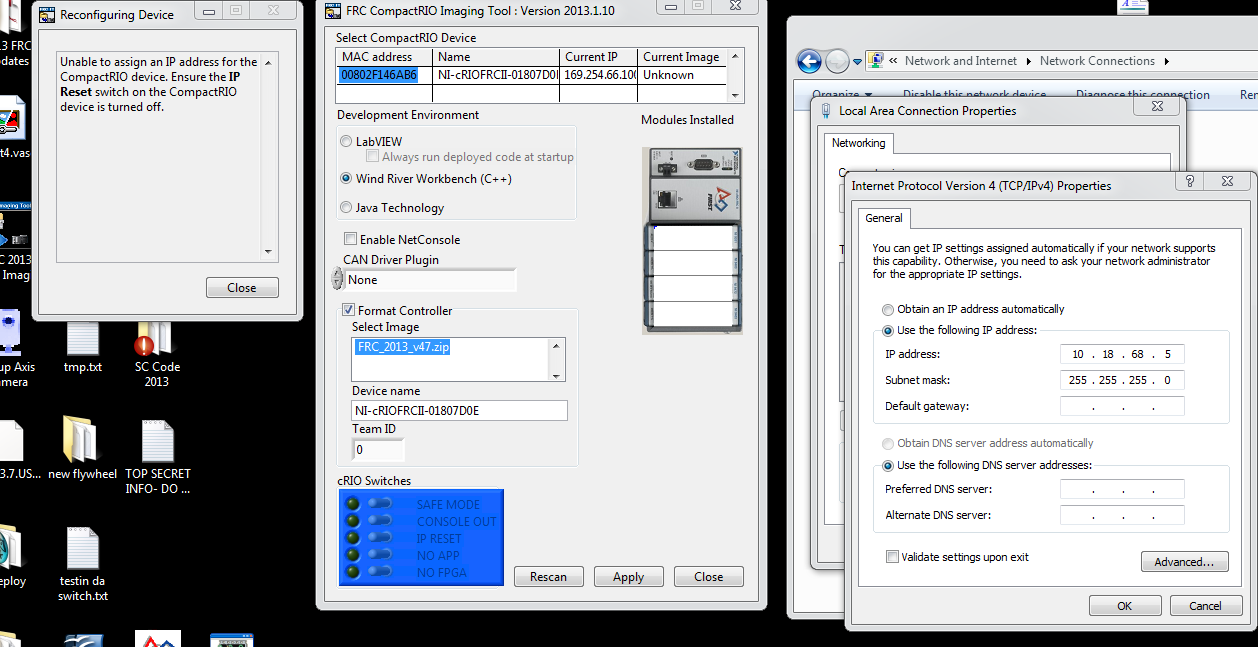
Task: Click the Alternate DNS server field
Action: coord(1122,515)
